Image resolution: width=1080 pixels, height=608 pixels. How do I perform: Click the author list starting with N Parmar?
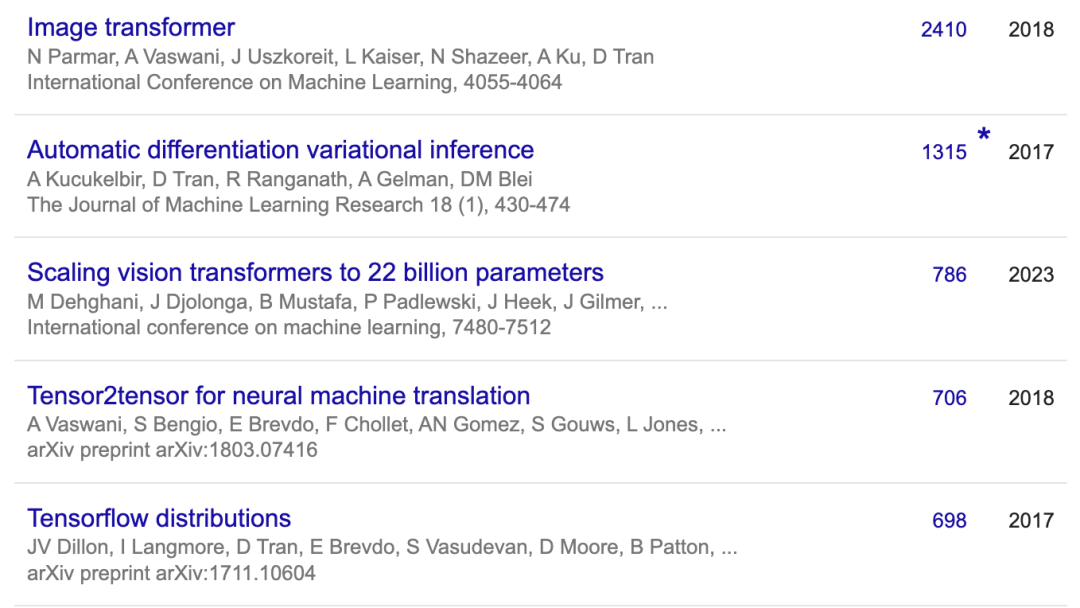[x=340, y=57]
